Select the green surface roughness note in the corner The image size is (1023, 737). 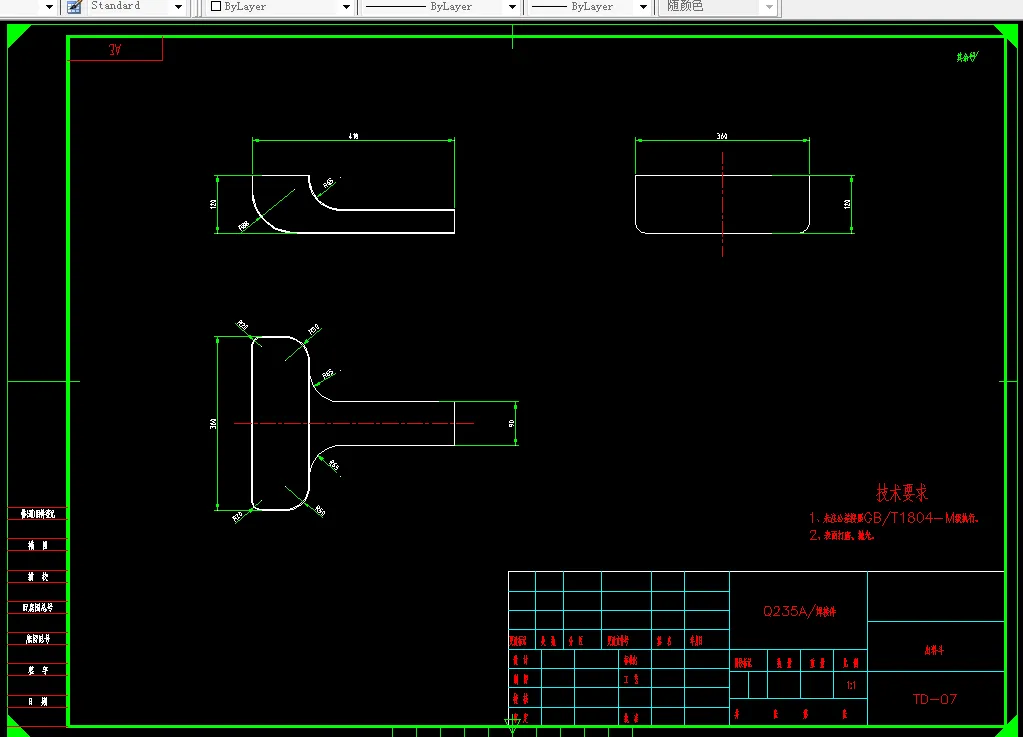968,57
